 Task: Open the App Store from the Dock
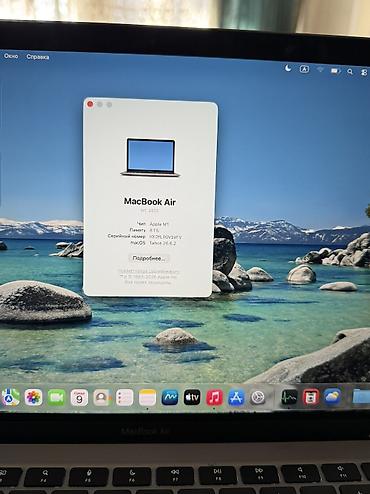coord(236,397)
